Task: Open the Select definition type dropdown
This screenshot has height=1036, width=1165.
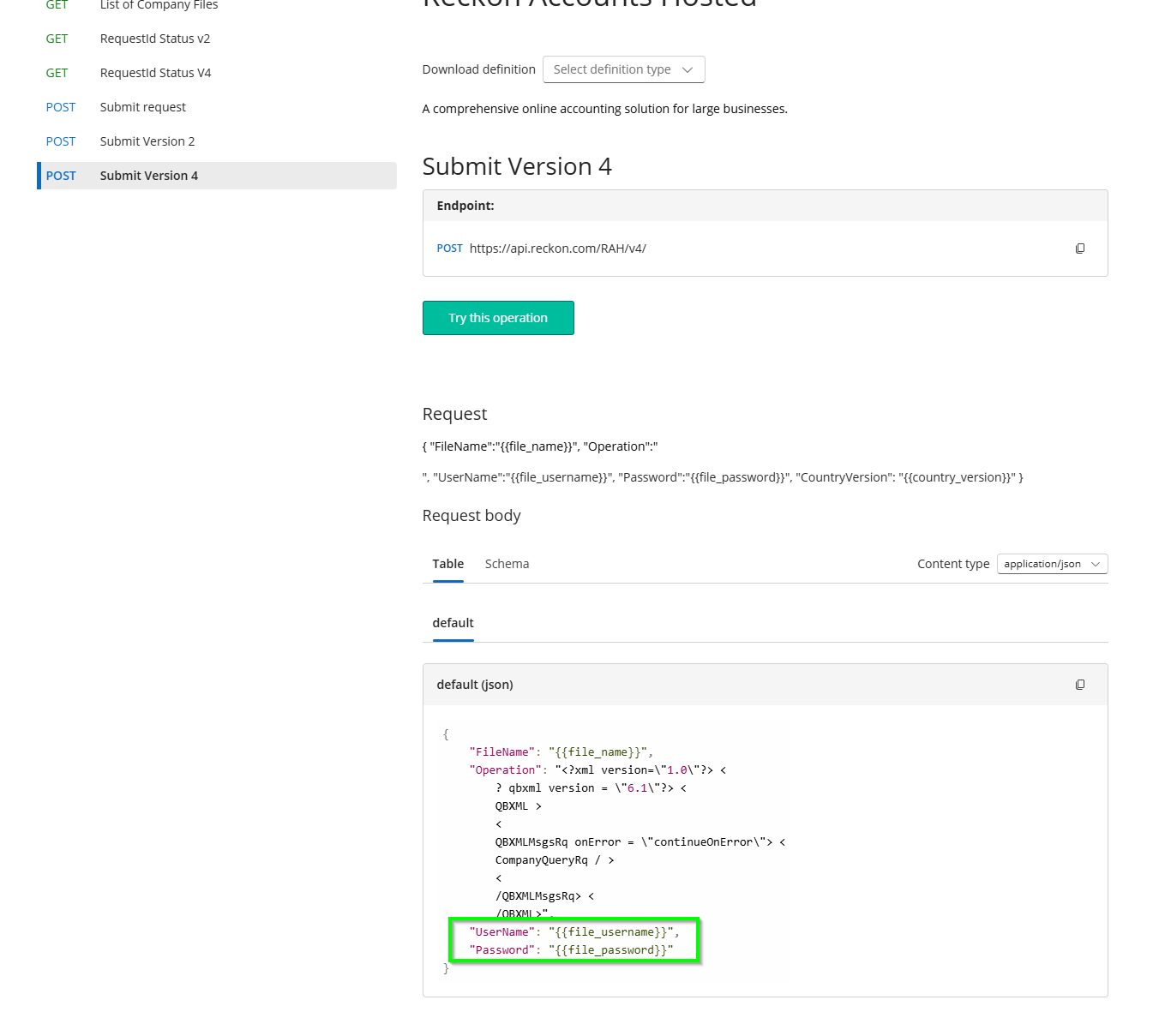Action: tap(623, 69)
